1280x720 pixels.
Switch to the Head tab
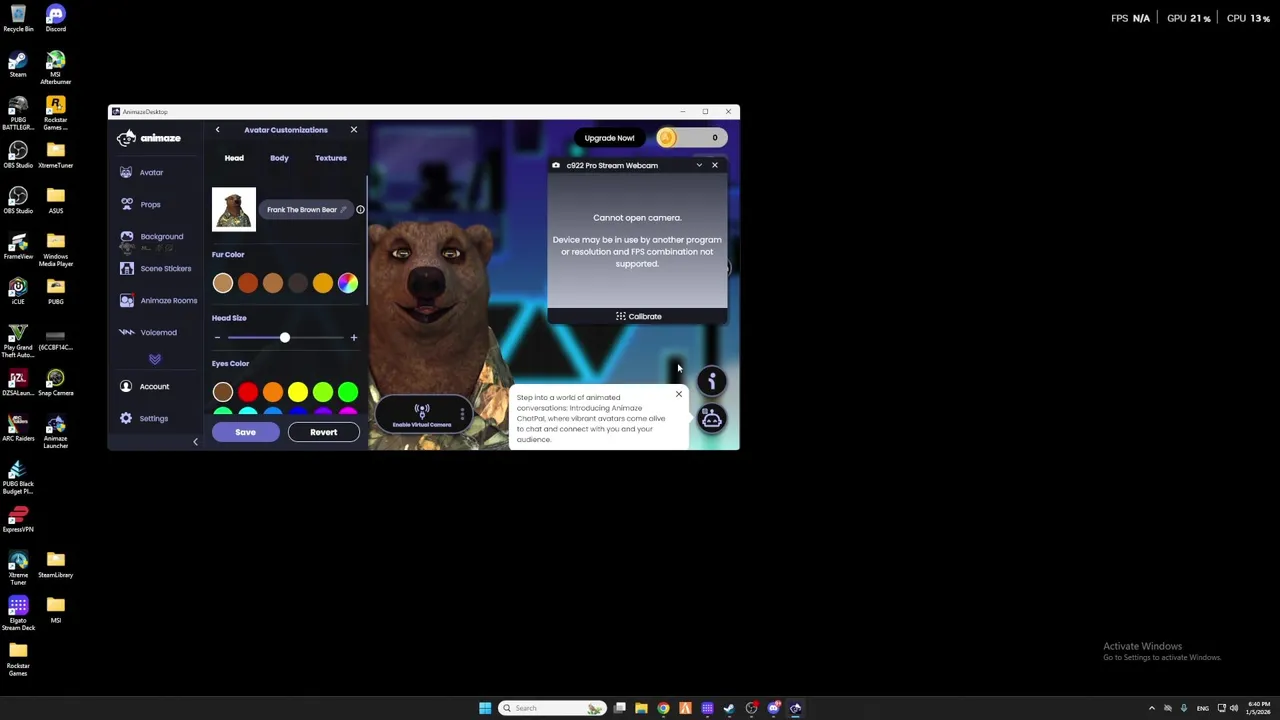tap(234, 158)
